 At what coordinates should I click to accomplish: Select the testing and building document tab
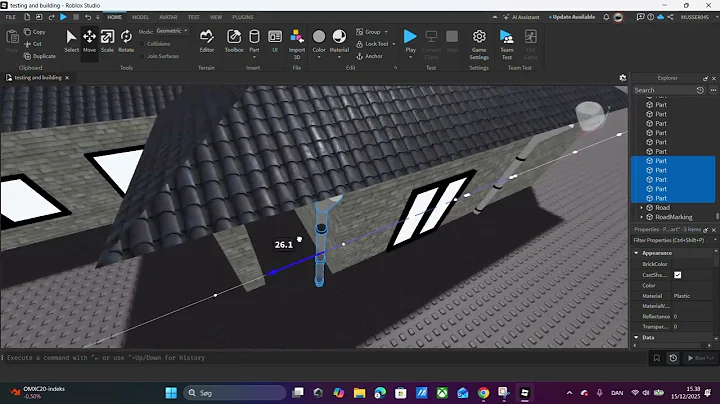(38, 78)
